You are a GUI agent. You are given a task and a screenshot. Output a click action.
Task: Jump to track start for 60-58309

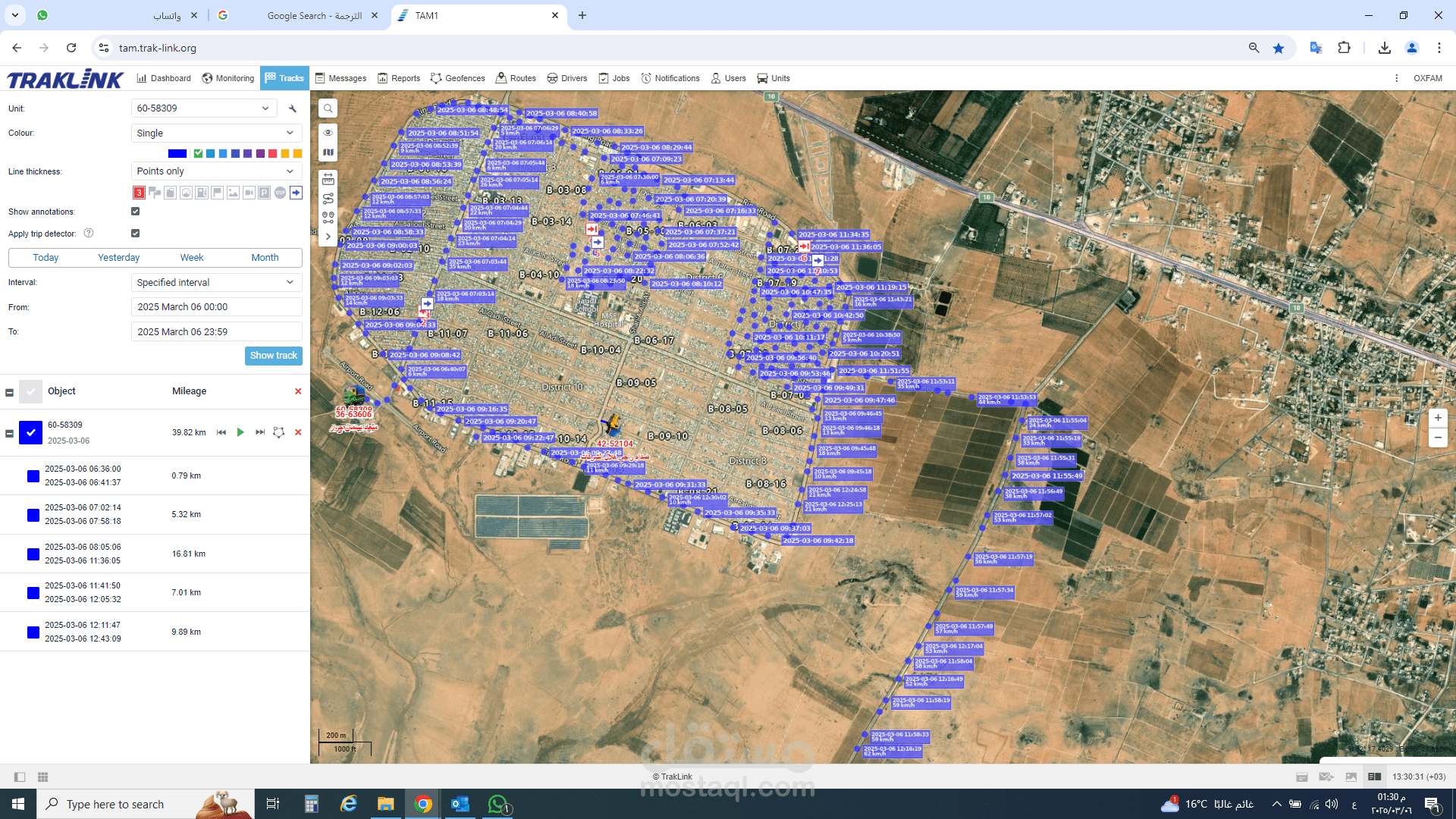click(221, 432)
